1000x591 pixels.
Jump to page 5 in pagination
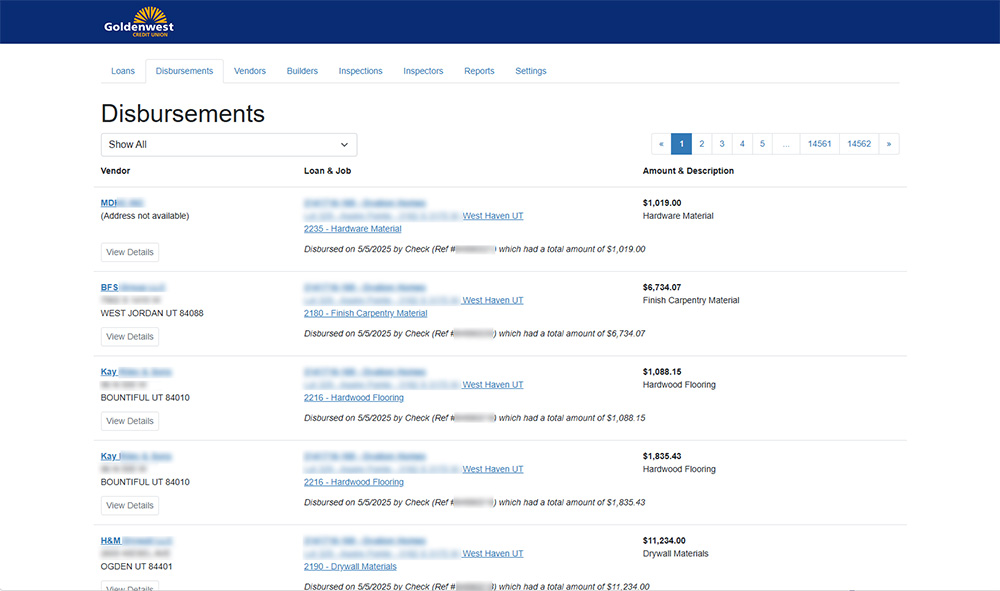pyautogui.click(x=762, y=143)
